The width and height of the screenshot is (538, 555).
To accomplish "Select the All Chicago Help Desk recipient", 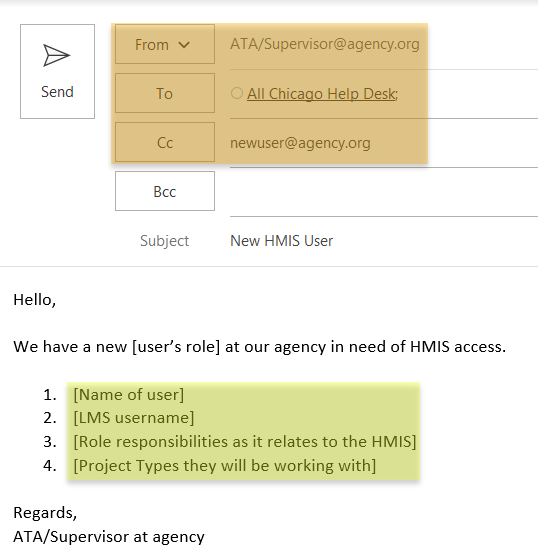I will pyautogui.click(x=322, y=94).
